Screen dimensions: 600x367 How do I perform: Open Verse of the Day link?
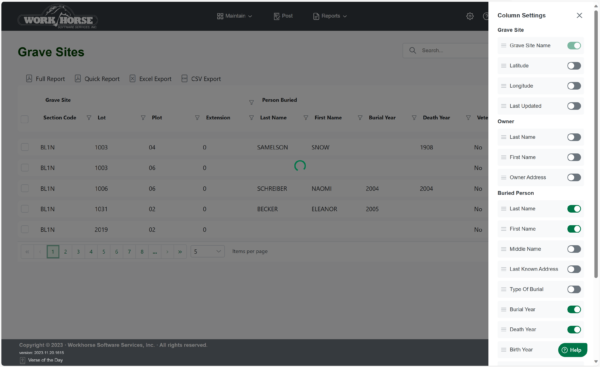(45, 360)
